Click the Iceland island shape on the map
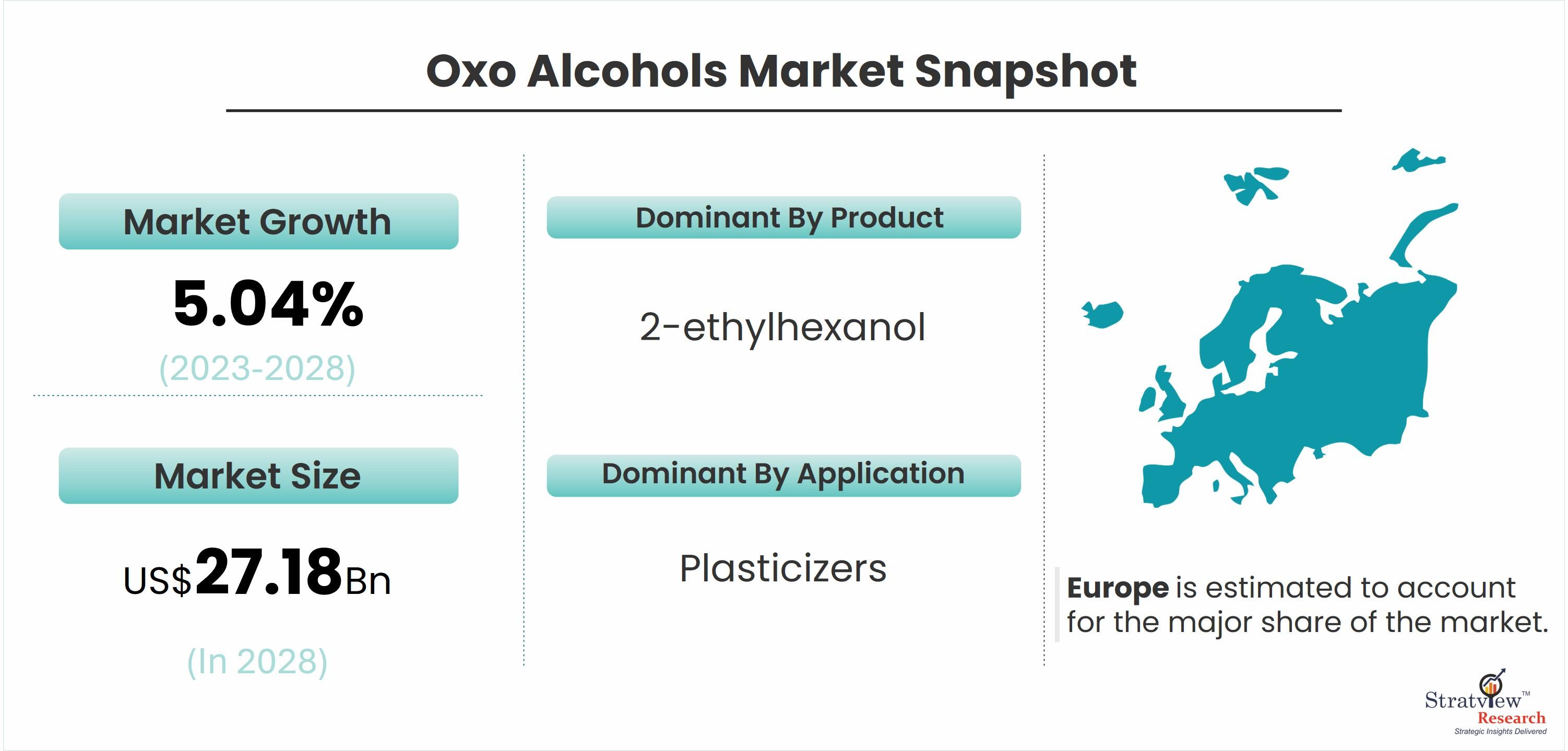Image resolution: width=1568 pixels, height=751 pixels. point(1102,314)
